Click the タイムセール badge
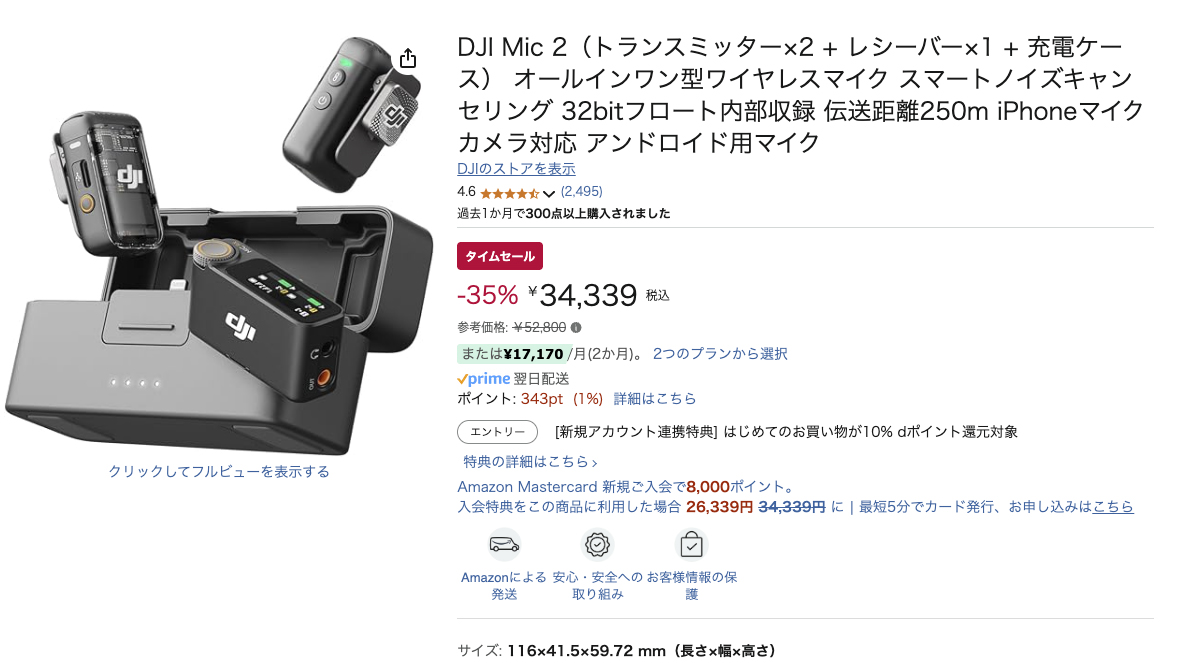Image resolution: width=1178 pixels, height=663 pixels. click(500, 256)
